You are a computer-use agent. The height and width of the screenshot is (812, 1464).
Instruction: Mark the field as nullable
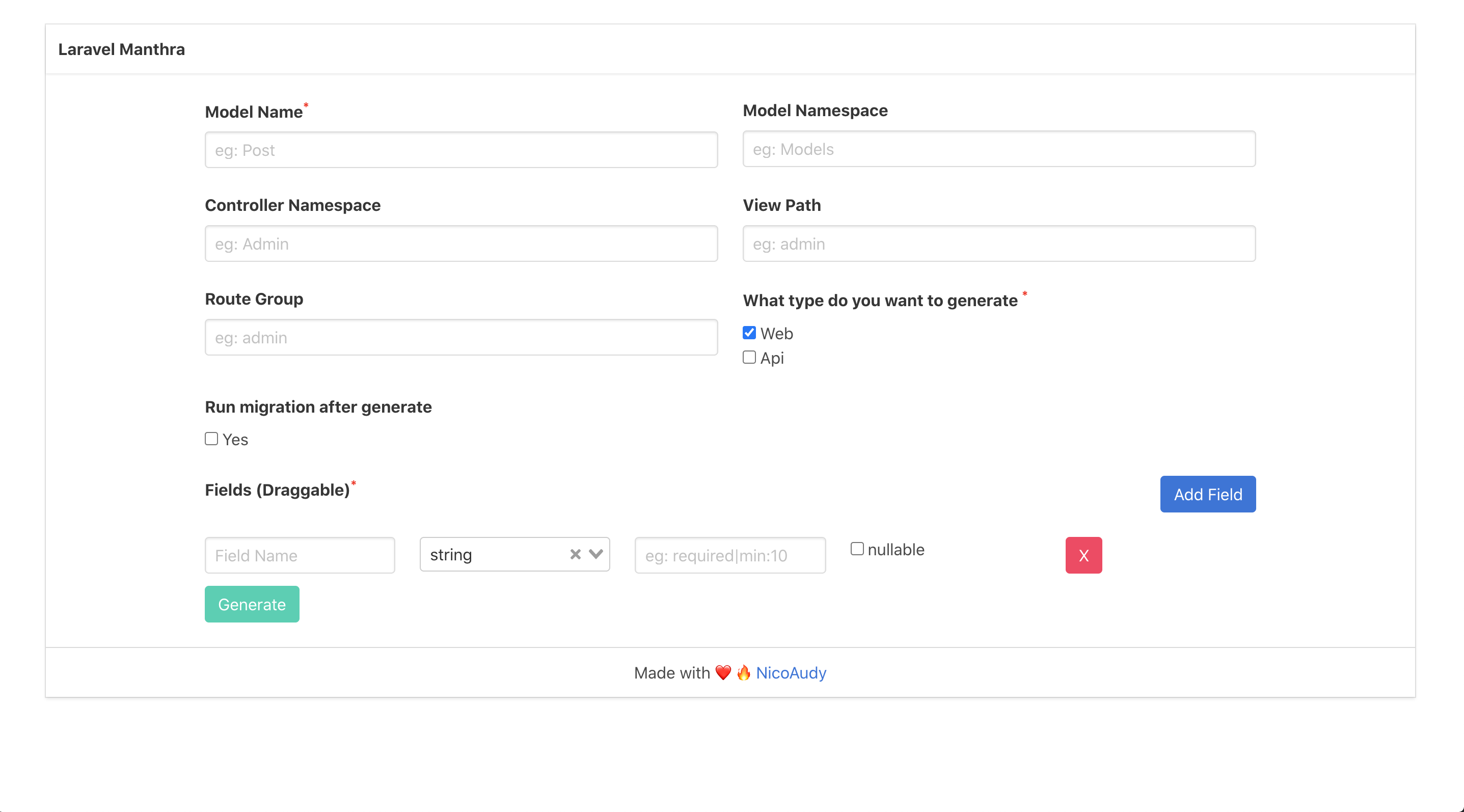[x=857, y=549]
